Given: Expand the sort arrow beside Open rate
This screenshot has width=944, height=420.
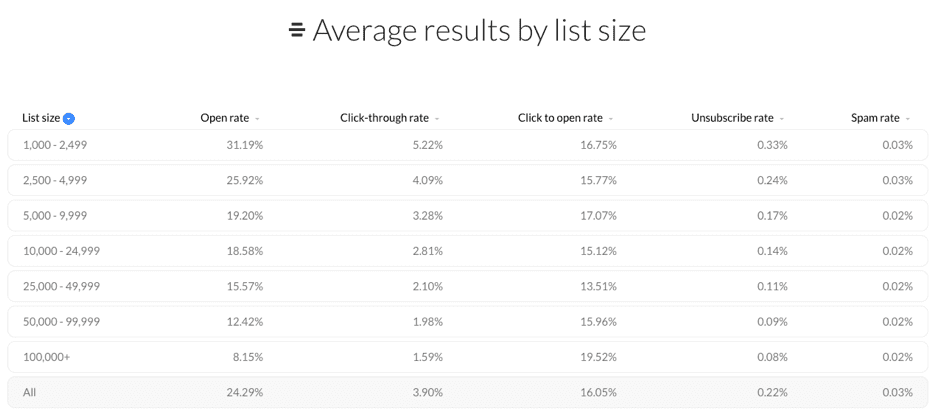Looking at the screenshot, I should coord(257,119).
